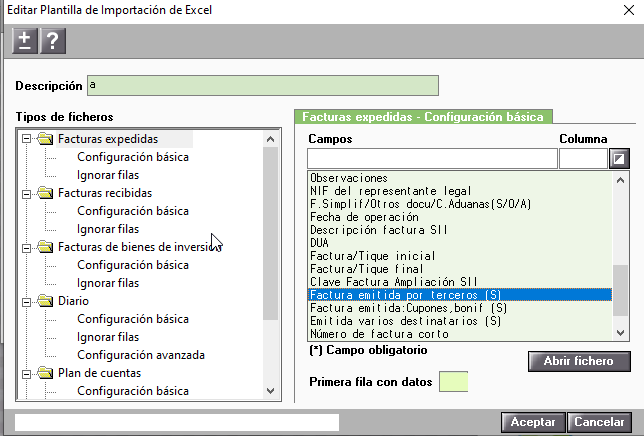The height and width of the screenshot is (436, 644).
Task: Open Ignorar filas under Facturas recibidas
Action: [x=108, y=229]
